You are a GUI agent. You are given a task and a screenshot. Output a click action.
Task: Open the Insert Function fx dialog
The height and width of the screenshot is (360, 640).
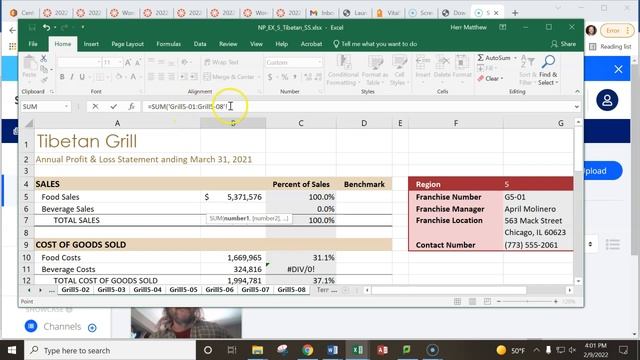[131, 107]
